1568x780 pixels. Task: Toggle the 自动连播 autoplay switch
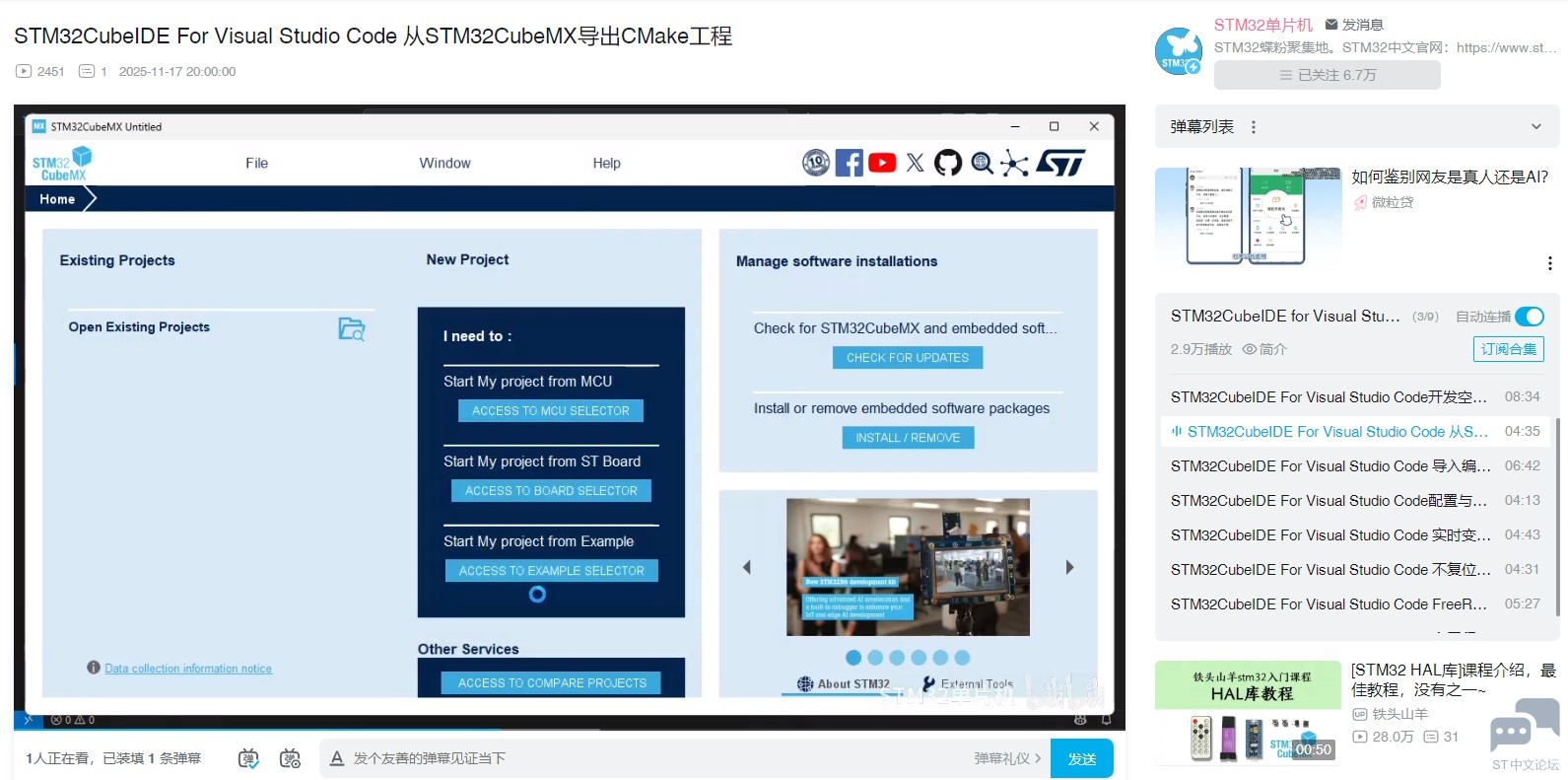tap(1530, 317)
